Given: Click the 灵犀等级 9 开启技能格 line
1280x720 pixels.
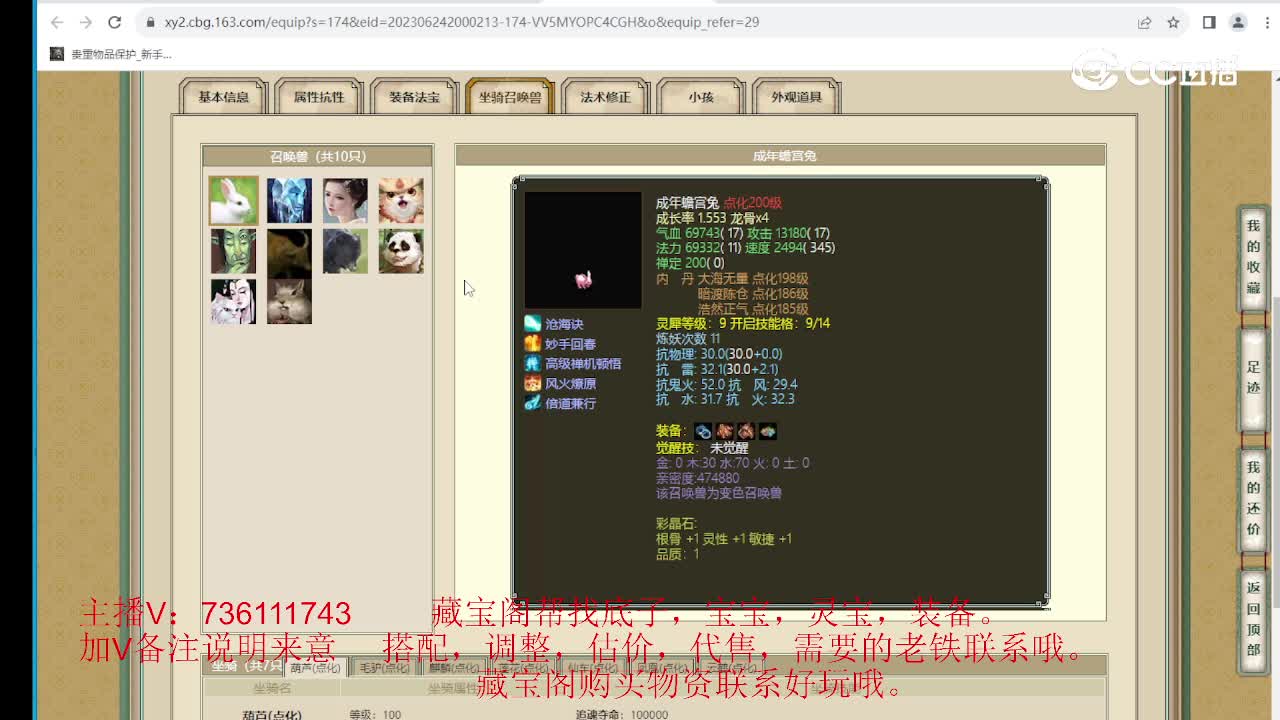Looking at the screenshot, I should pos(743,323).
